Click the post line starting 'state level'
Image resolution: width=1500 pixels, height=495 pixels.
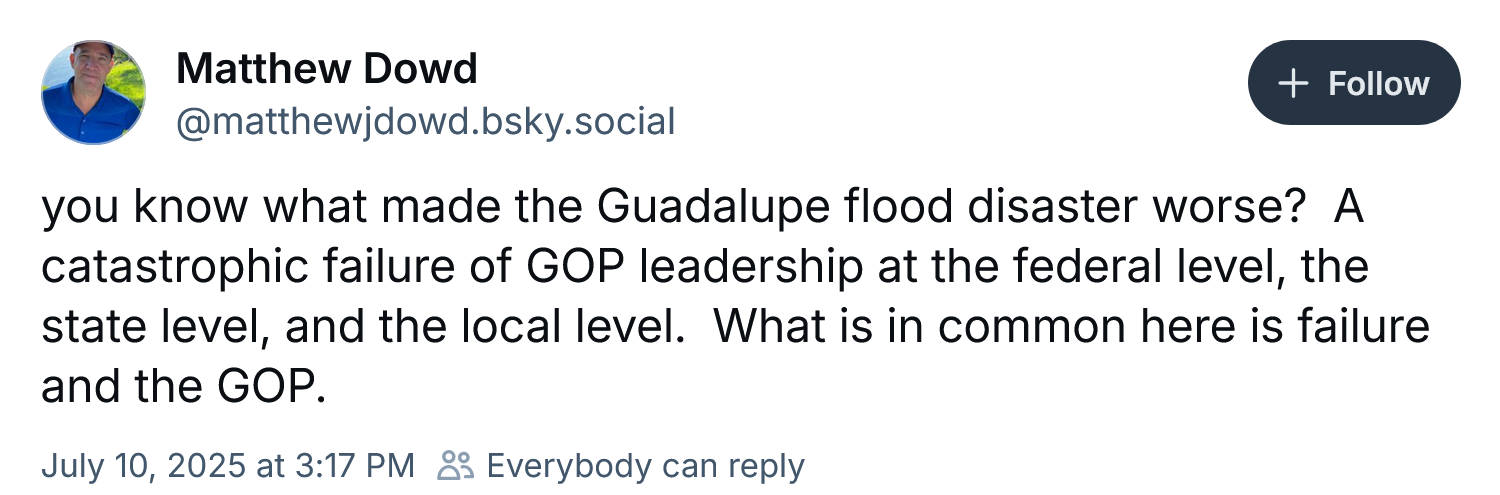point(735,327)
